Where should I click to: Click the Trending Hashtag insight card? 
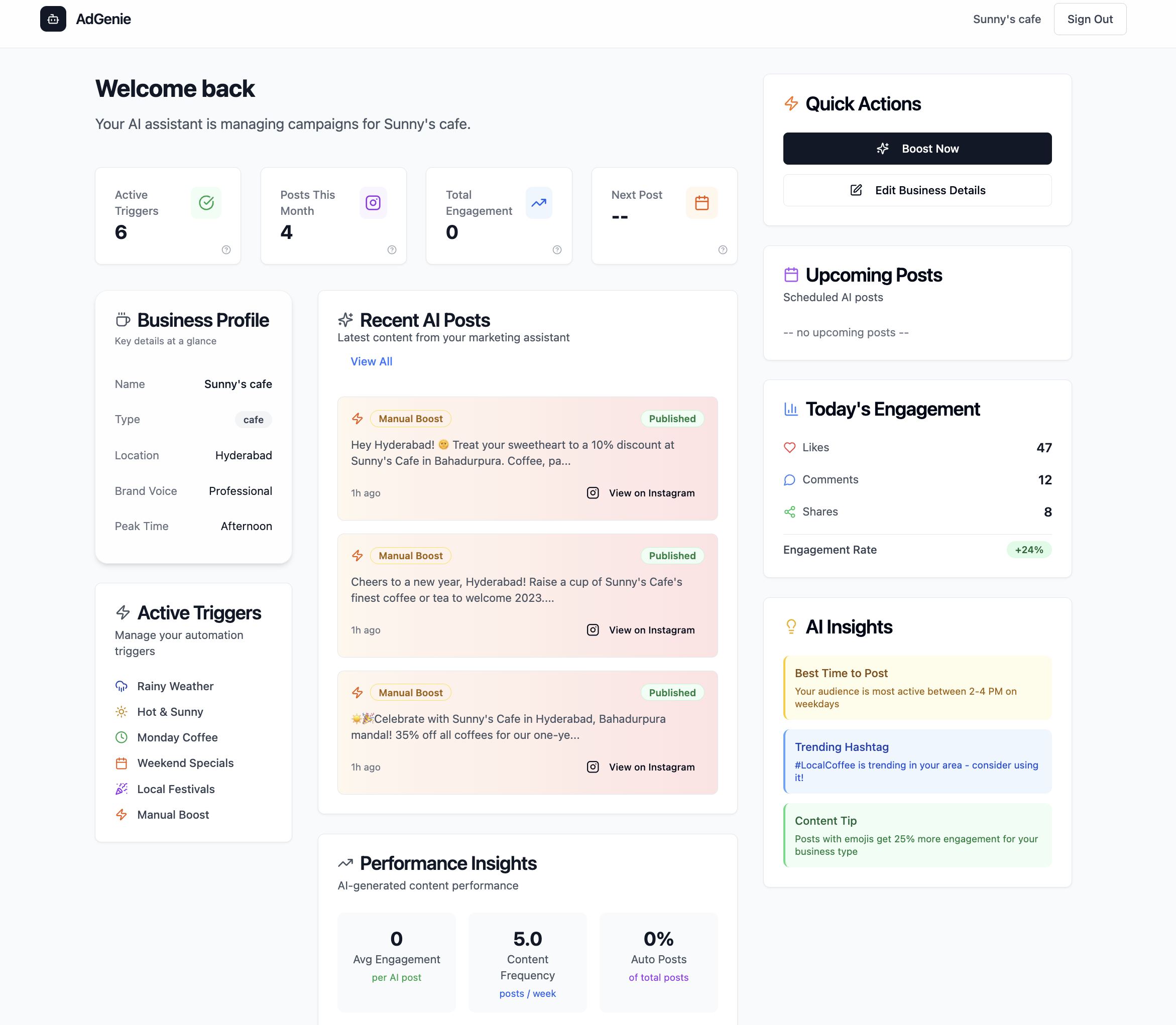[917, 761]
